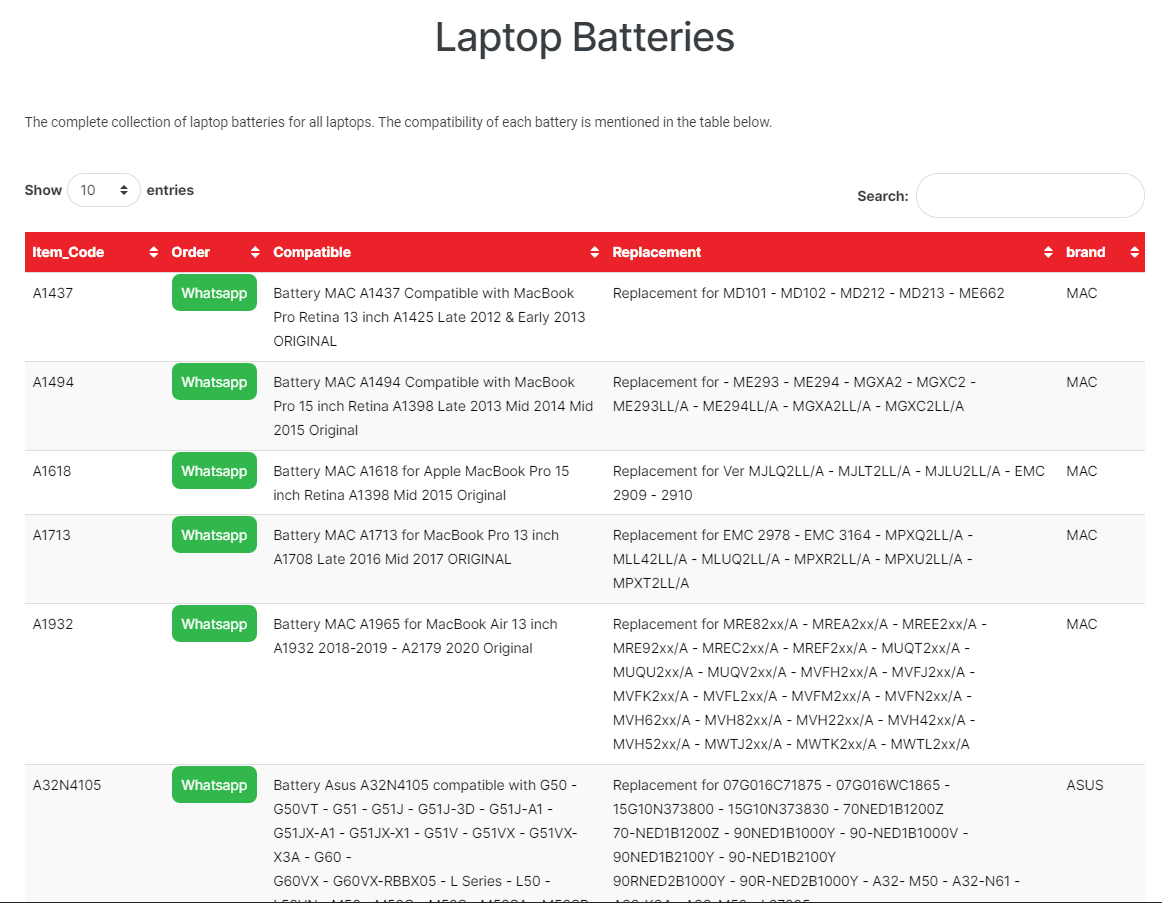1162x903 pixels.
Task: Click 'Replacement for - ME293 - ME294' text
Action: point(794,394)
